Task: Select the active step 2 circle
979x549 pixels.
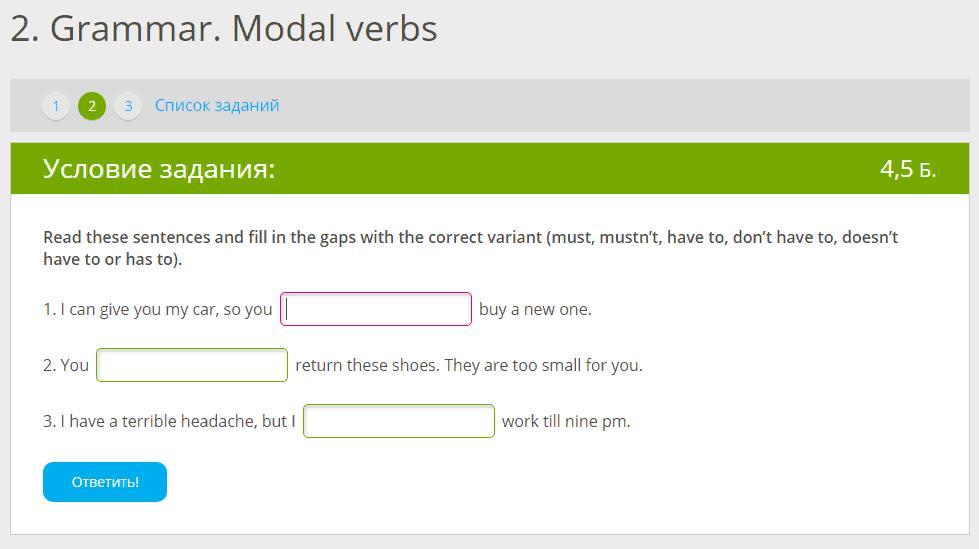Action: tap(92, 106)
